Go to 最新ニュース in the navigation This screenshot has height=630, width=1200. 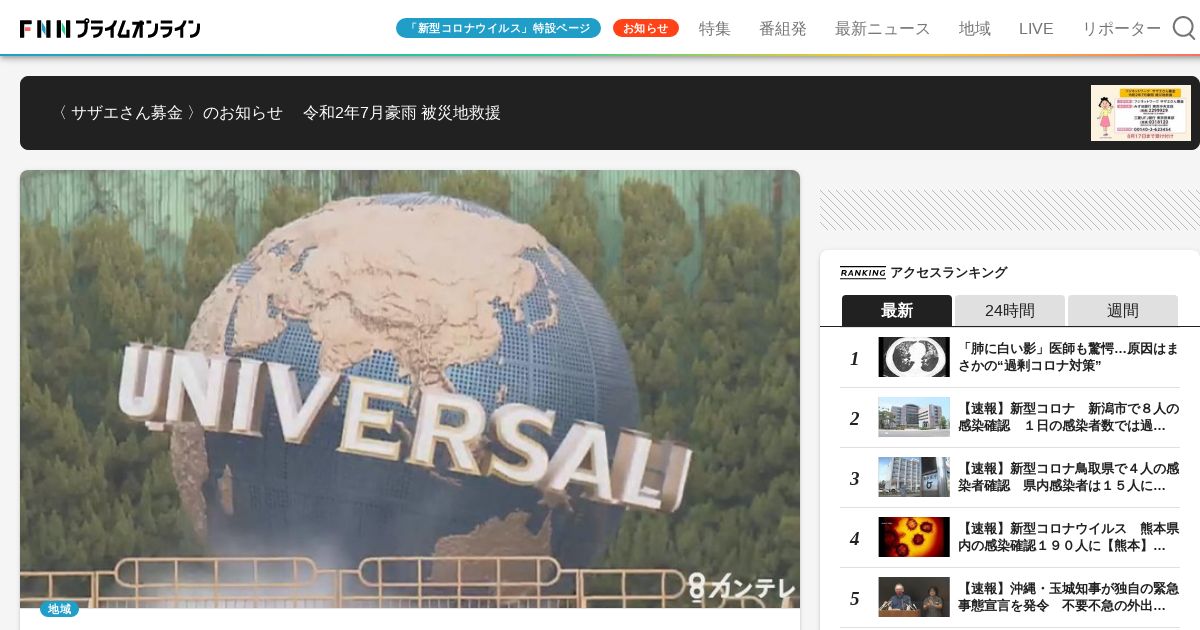click(883, 28)
